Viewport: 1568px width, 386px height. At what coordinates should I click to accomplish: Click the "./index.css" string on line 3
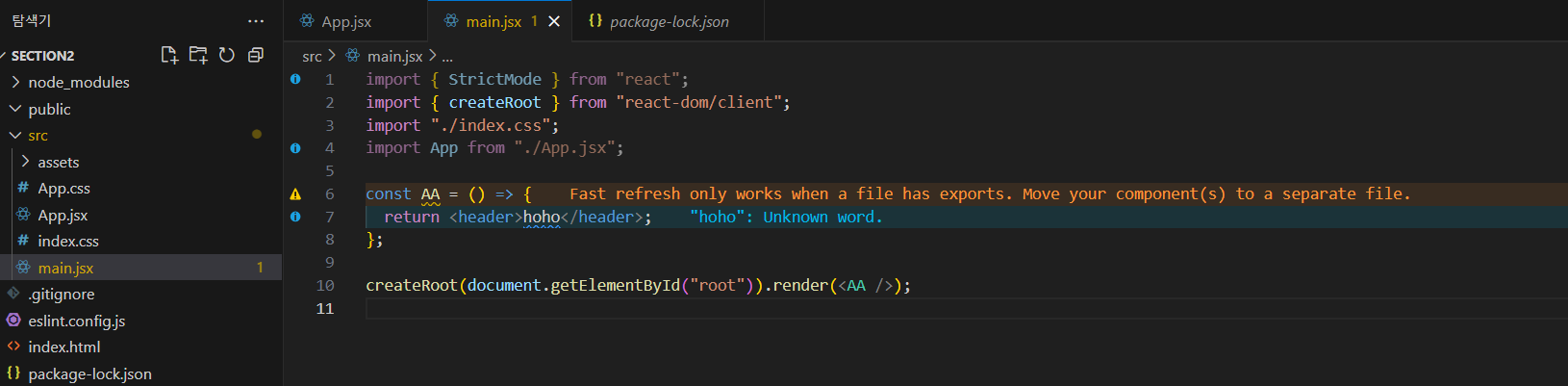click(491, 125)
